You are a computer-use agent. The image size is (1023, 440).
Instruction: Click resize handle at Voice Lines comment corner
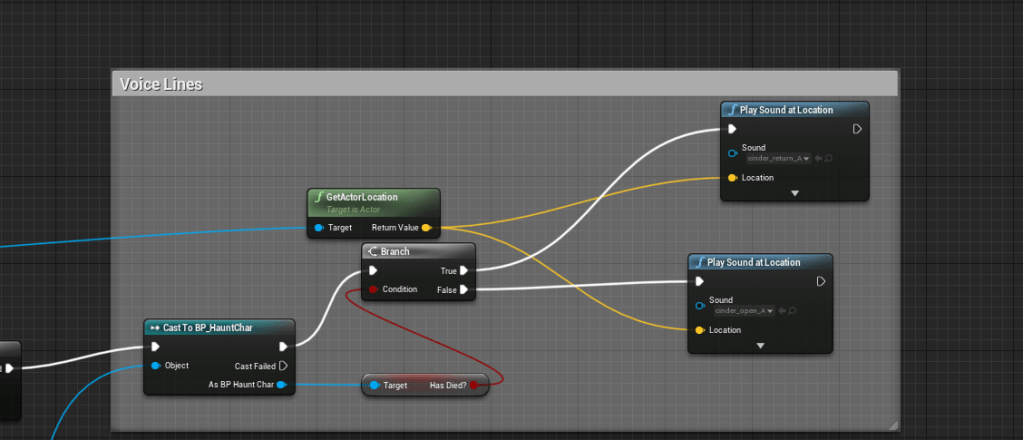pyautogui.click(x=891, y=424)
